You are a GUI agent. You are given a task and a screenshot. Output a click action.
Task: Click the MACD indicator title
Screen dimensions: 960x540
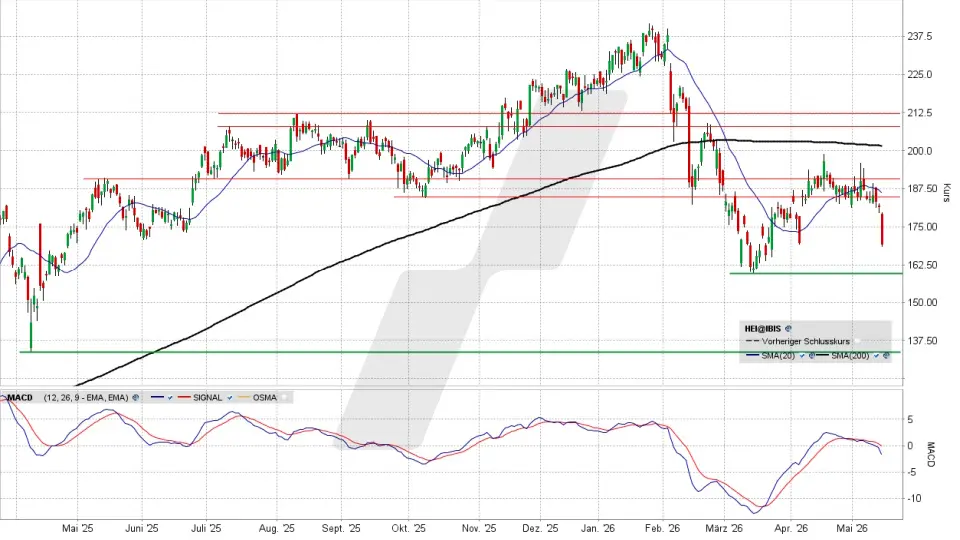(20, 397)
